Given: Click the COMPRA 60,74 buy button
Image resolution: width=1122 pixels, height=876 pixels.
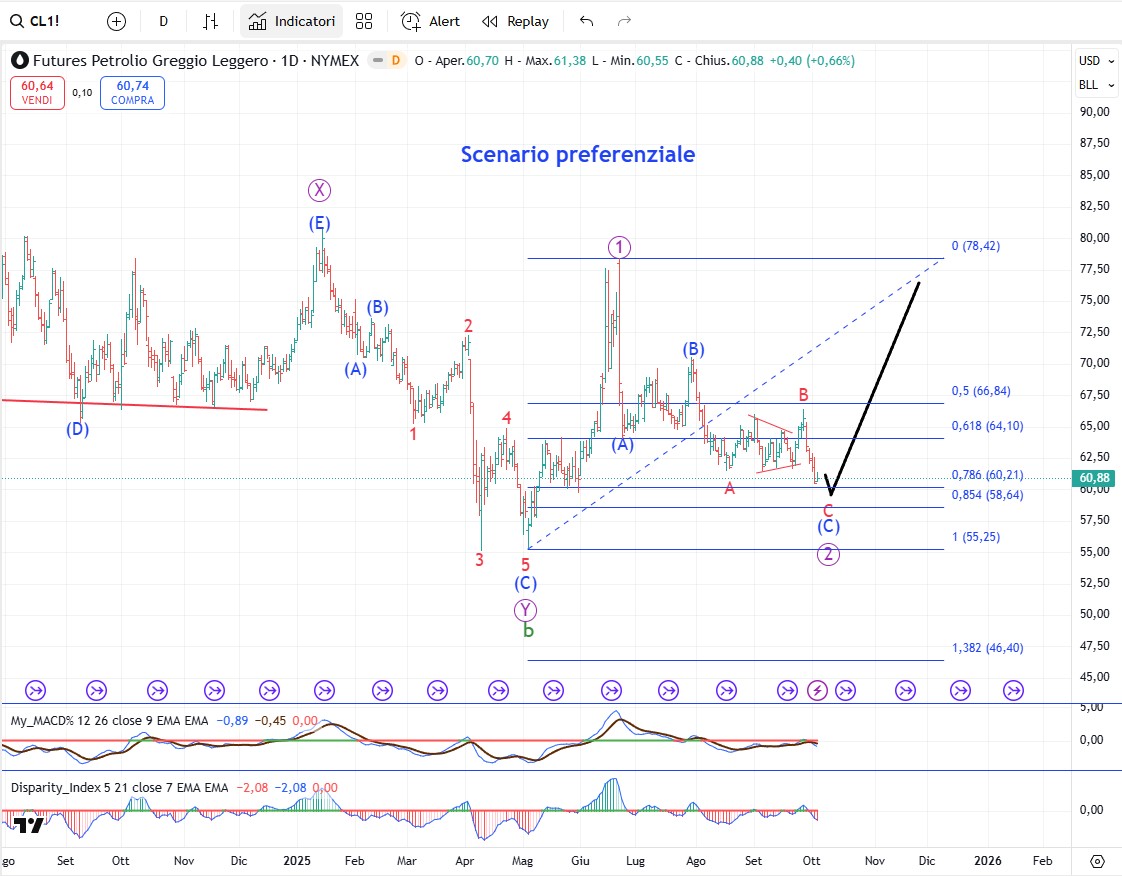Looking at the screenshot, I should pos(132,92).
